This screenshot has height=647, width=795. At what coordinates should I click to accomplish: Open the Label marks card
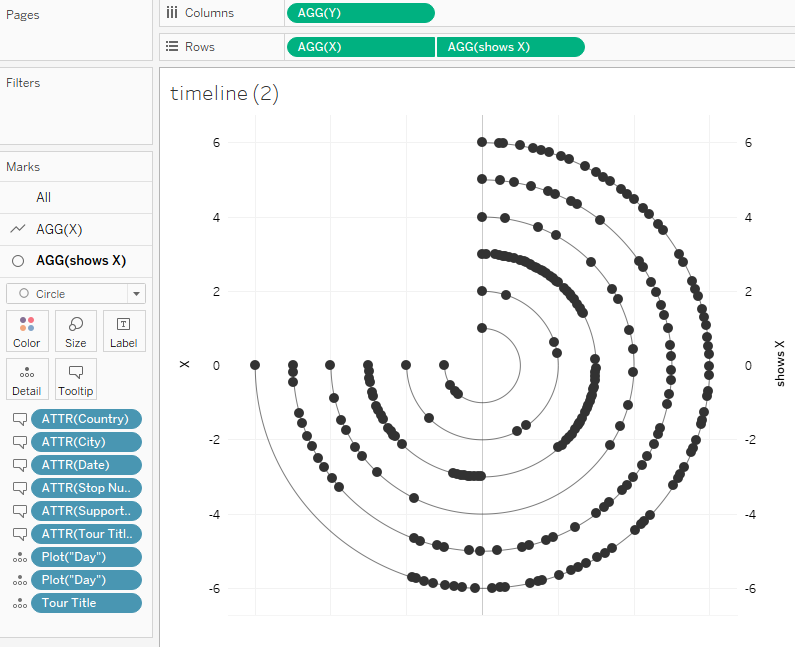[x=124, y=330]
